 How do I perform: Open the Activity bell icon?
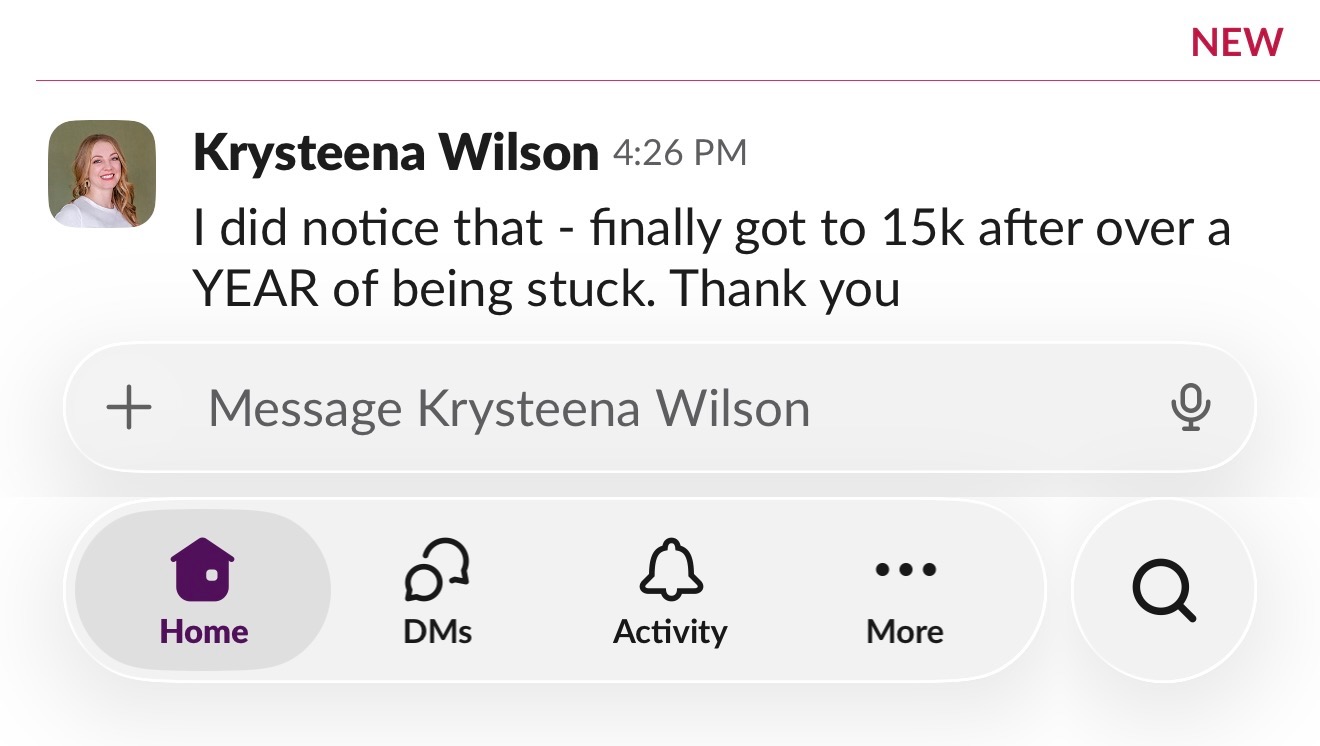(x=670, y=569)
